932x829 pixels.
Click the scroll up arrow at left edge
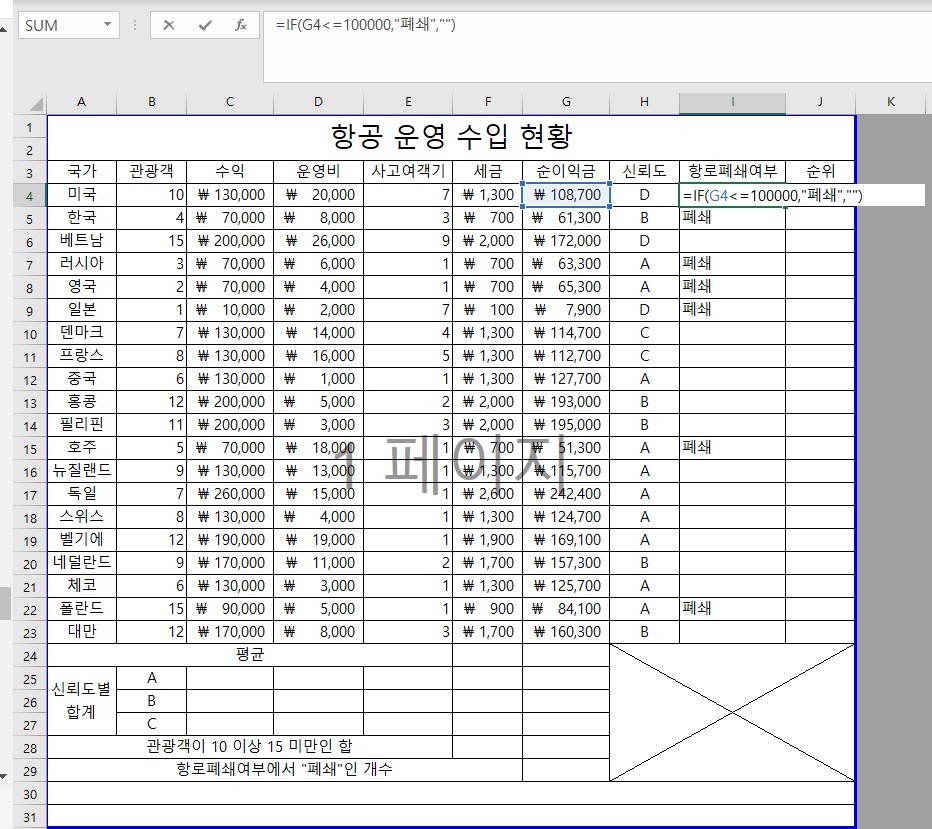[5, 29]
